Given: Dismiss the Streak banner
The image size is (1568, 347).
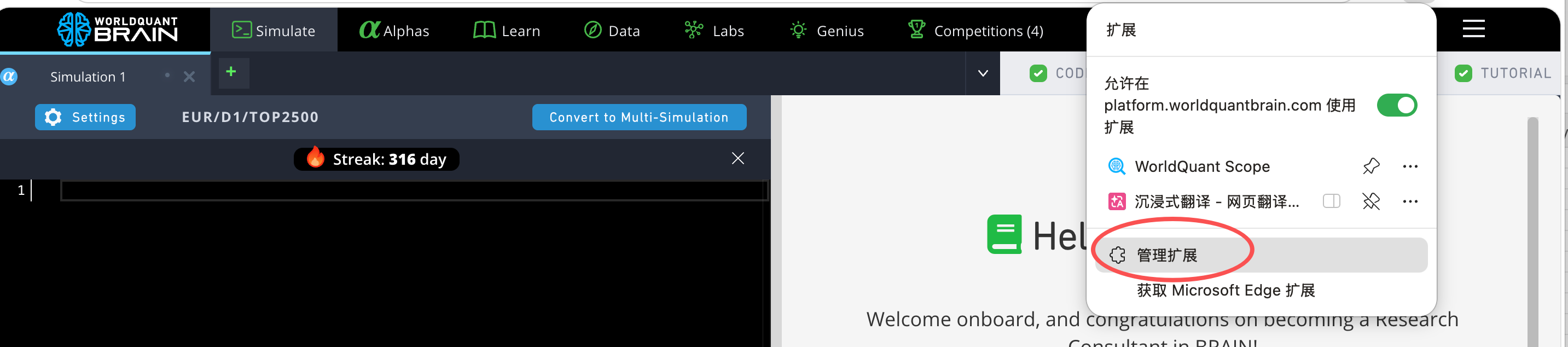Looking at the screenshot, I should click(x=737, y=159).
